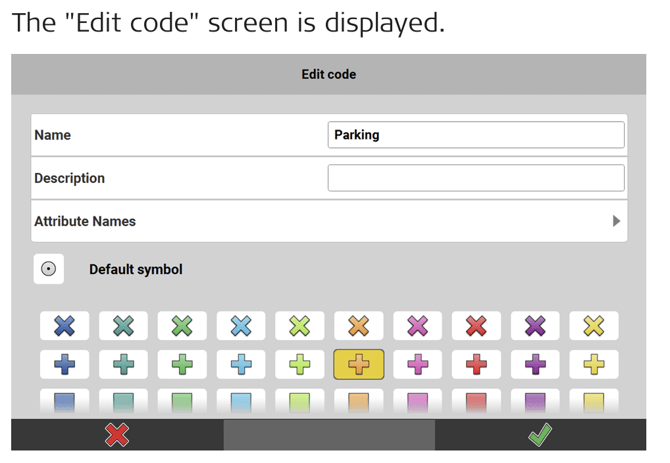Pick the purple plus symbol
The height and width of the screenshot is (463, 670).
pos(535,364)
